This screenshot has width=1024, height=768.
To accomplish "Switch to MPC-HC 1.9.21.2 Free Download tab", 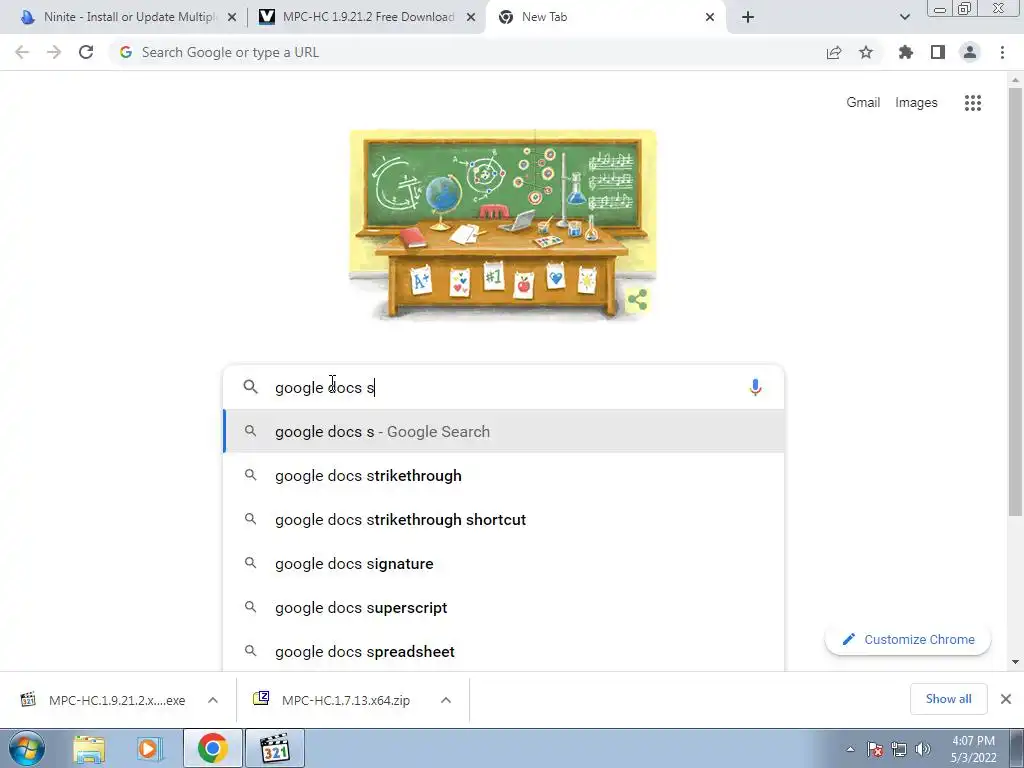I will point(367,17).
